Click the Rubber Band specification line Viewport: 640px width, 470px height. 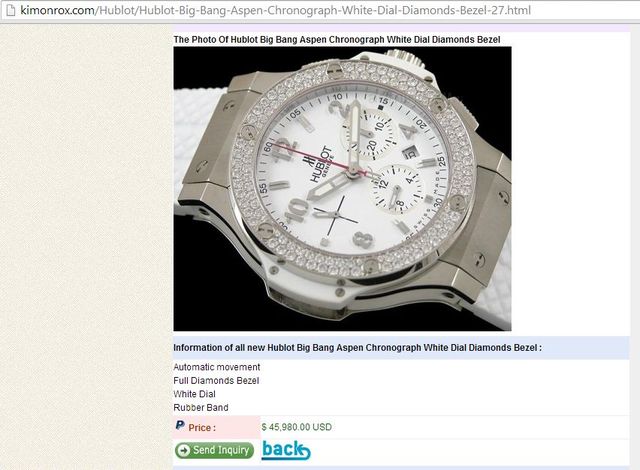coord(201,408)
